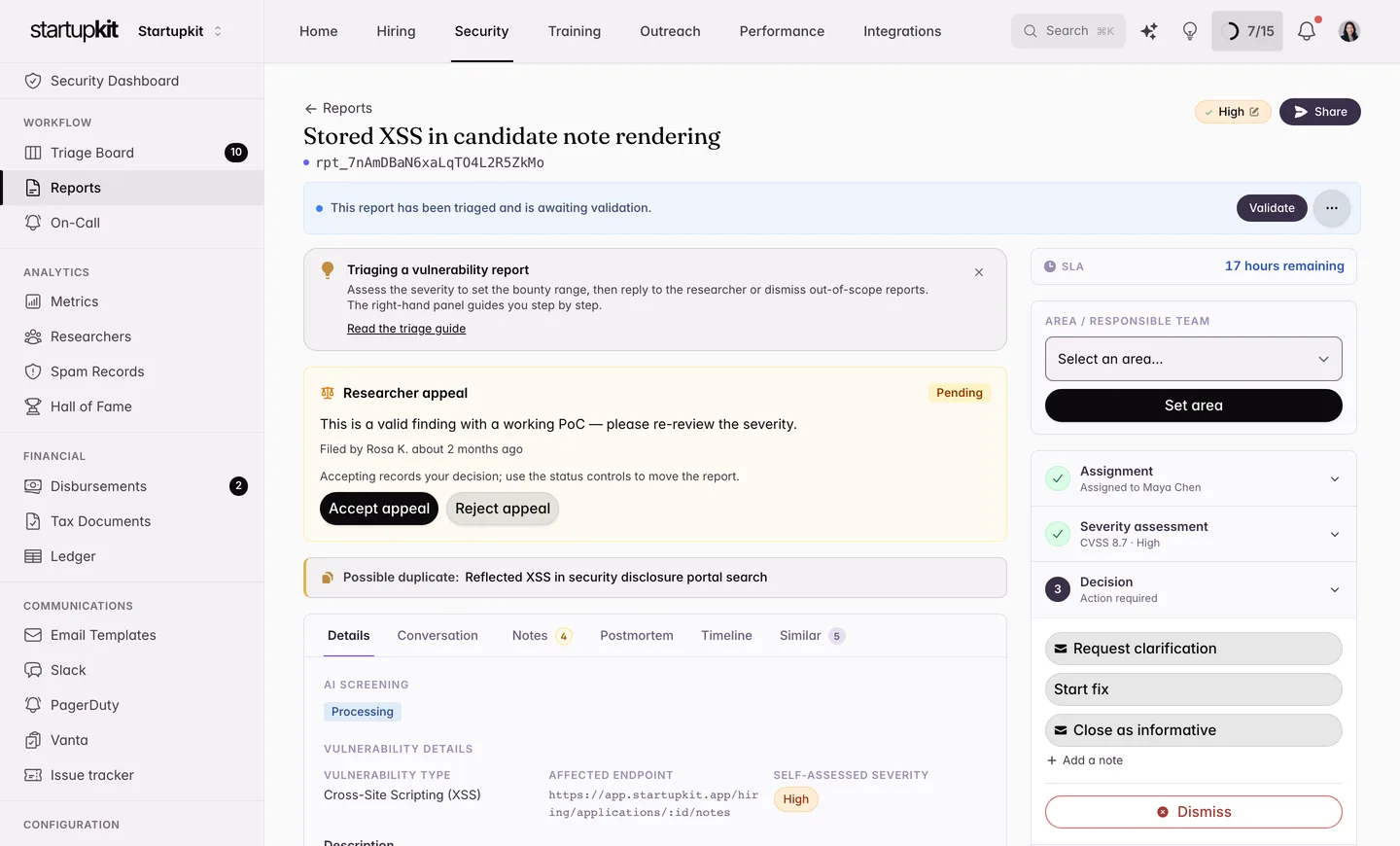Viewport: 1400px width, 846px height.
Task: Go to the Performance nav tab
Action: 782,31
